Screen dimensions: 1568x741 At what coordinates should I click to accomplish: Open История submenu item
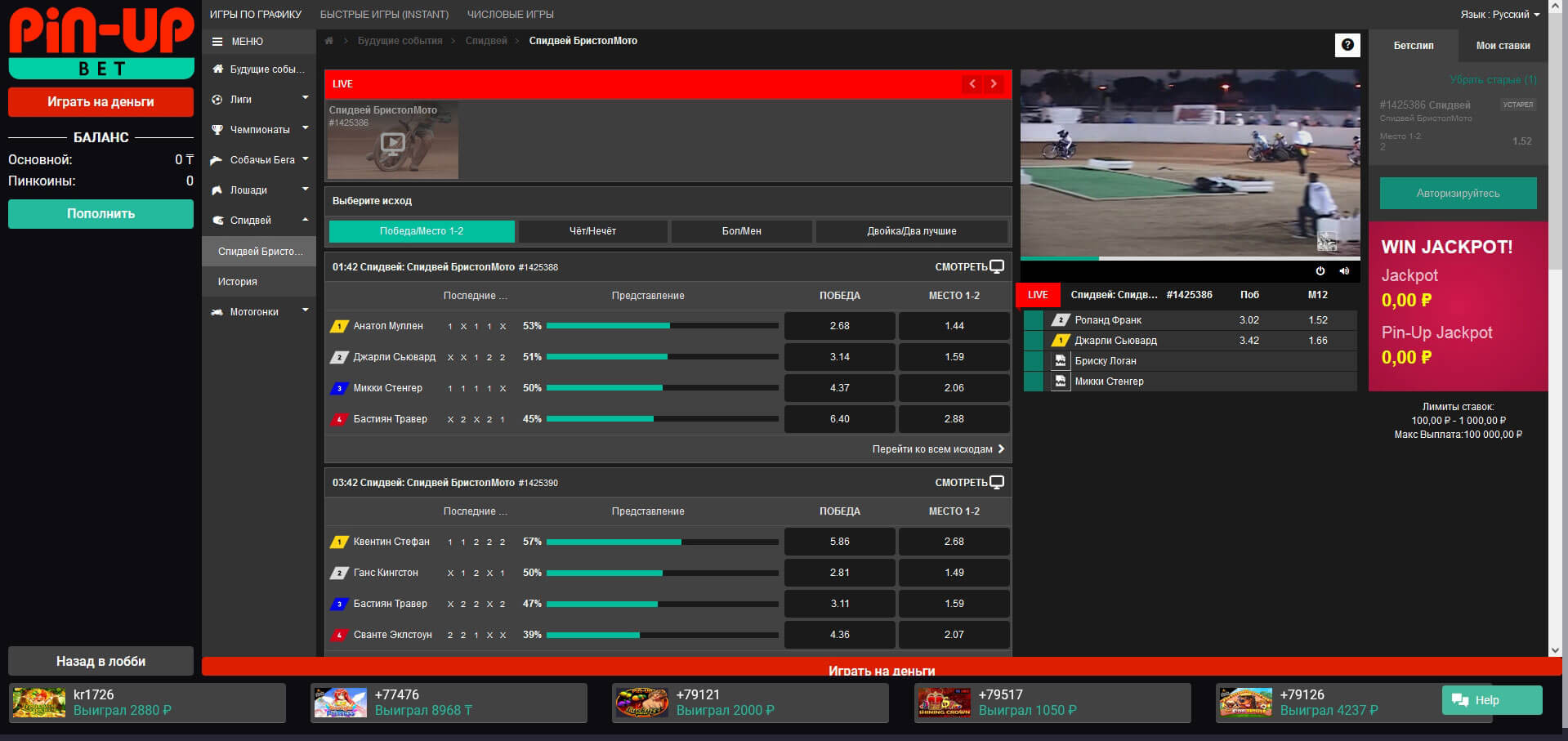(259, 282)
